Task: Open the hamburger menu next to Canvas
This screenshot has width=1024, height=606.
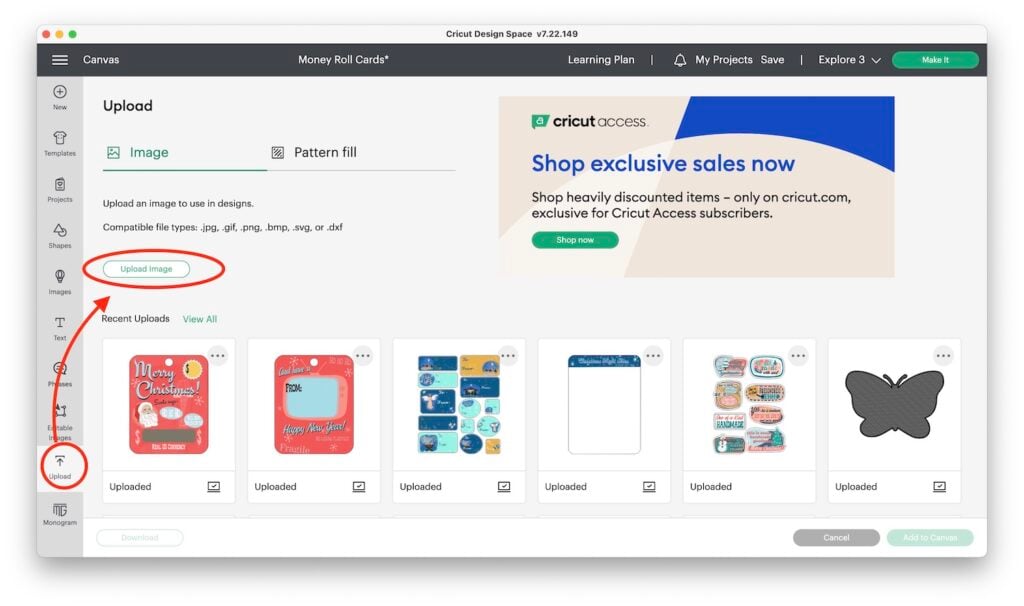Action: pyautogui.click(x=59, y=59)
